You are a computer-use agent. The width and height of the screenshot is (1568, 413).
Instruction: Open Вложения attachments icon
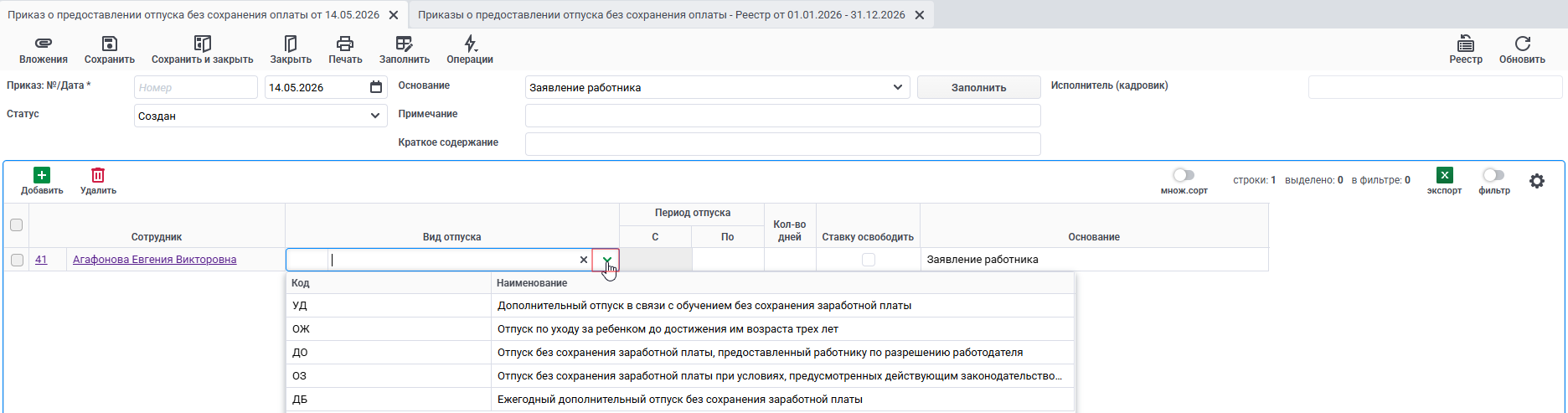pos(44,44)
